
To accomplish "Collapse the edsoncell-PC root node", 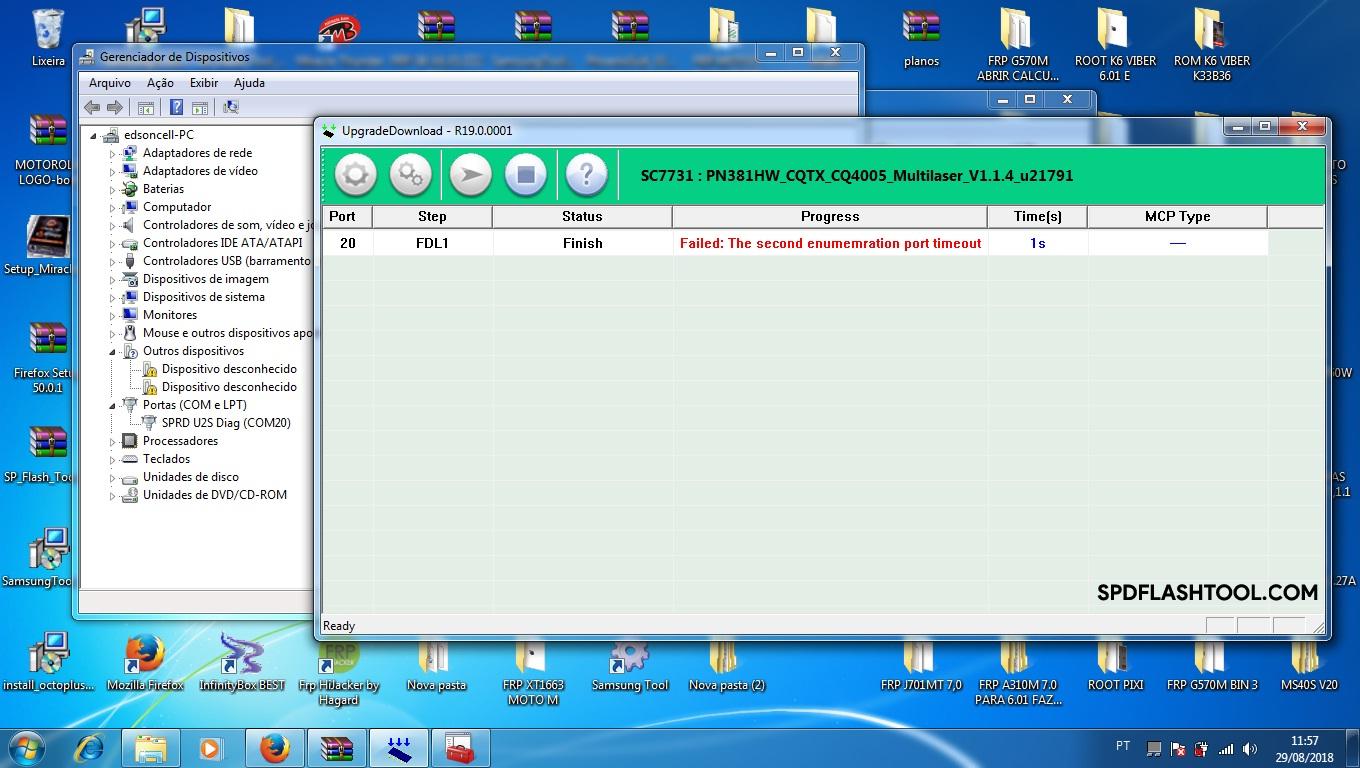I will click(x=94, y=135).
